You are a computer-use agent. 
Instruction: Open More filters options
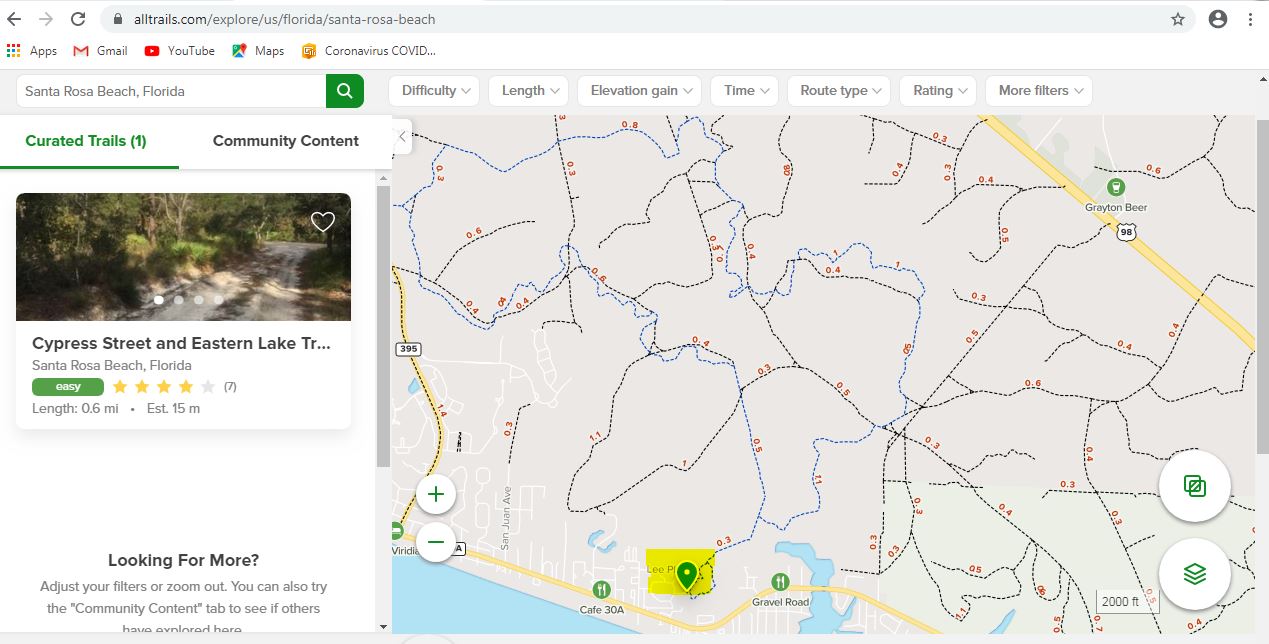click(1038, 91)
